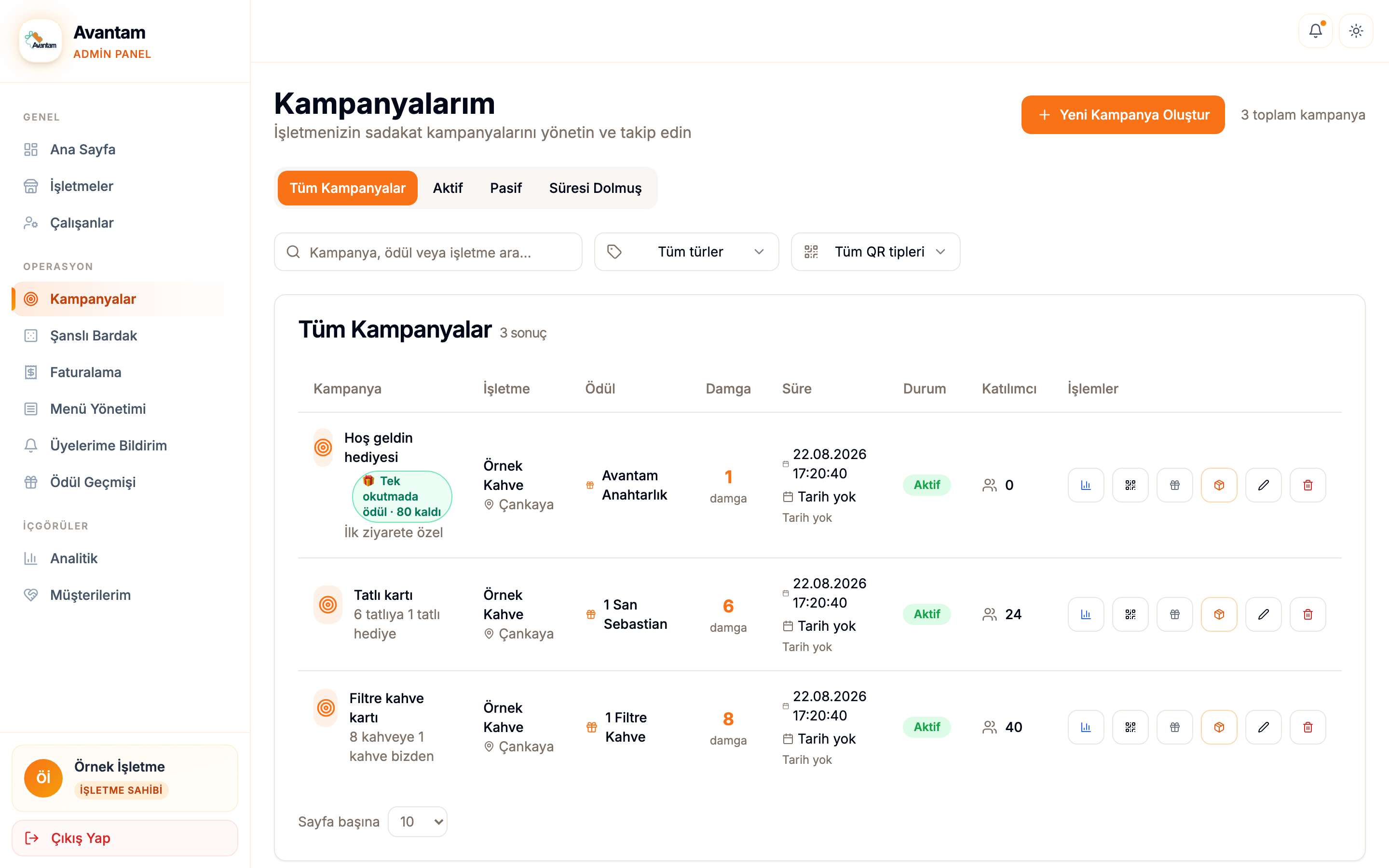Click target icon of Filtre kahve kartı row
Viewport: 1389px width, 868px height.
326,708
